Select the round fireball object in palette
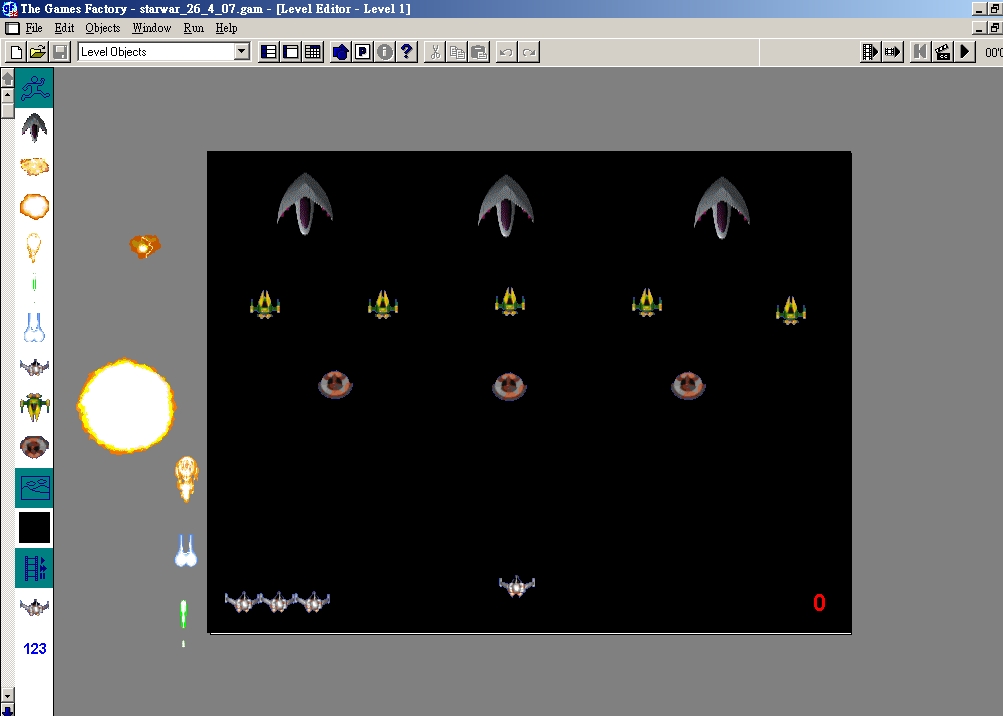The height and width of the screenshot is (716, 1003). pyautogui.click(x=34, y=207)
